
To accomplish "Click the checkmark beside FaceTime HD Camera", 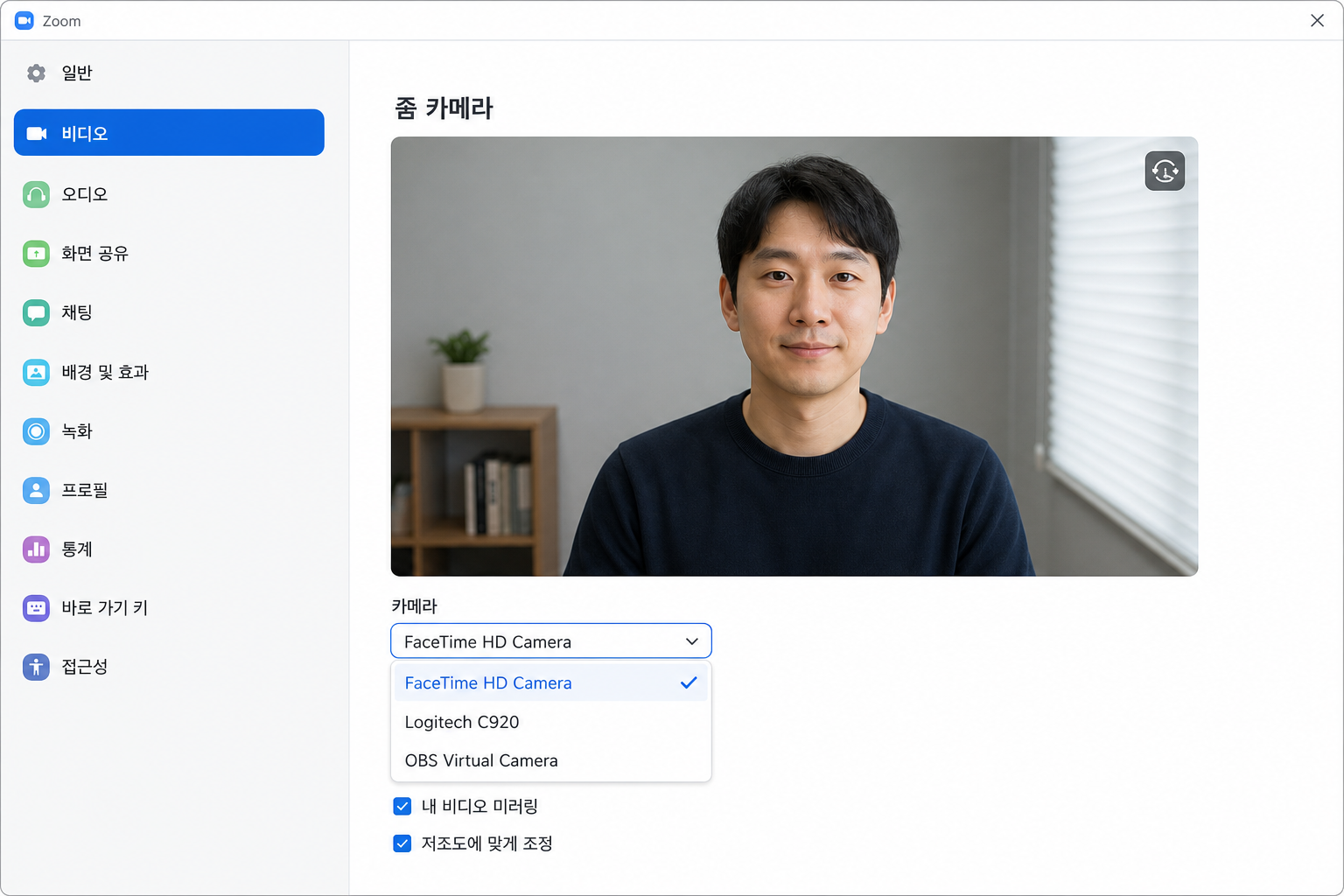I will 689,682.
